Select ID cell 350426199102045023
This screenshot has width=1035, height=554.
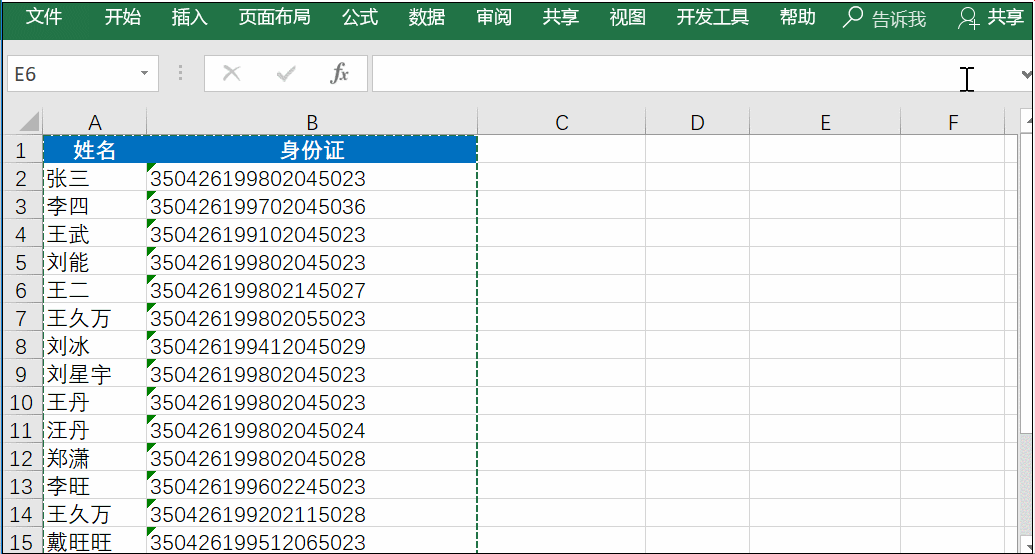pyautogui.click(x=312, y=234)
